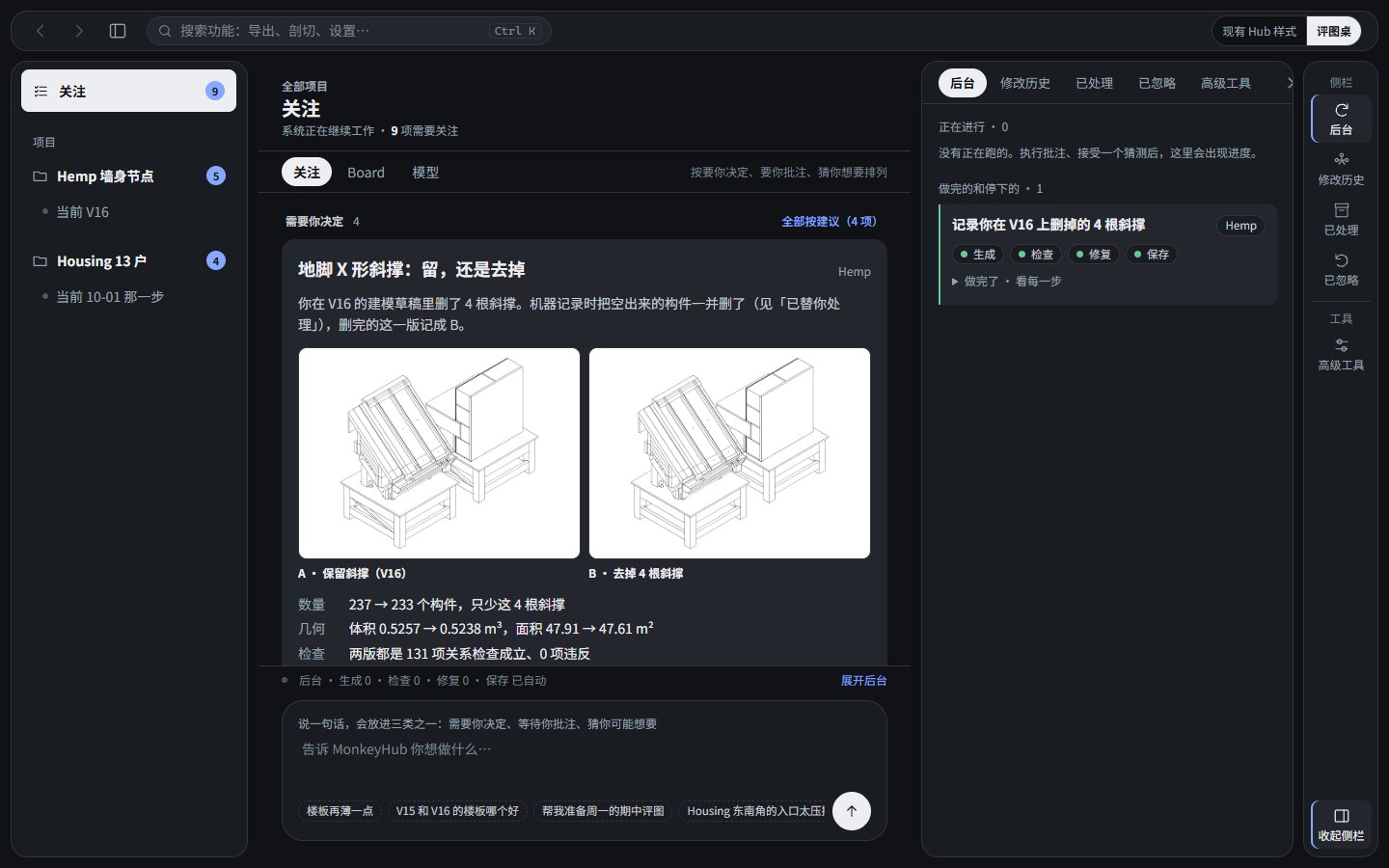Screen dimensions: 1389x868
Task: Click the 搜索功能 search field
Action: pyautogui.click(x=349, y=31)
